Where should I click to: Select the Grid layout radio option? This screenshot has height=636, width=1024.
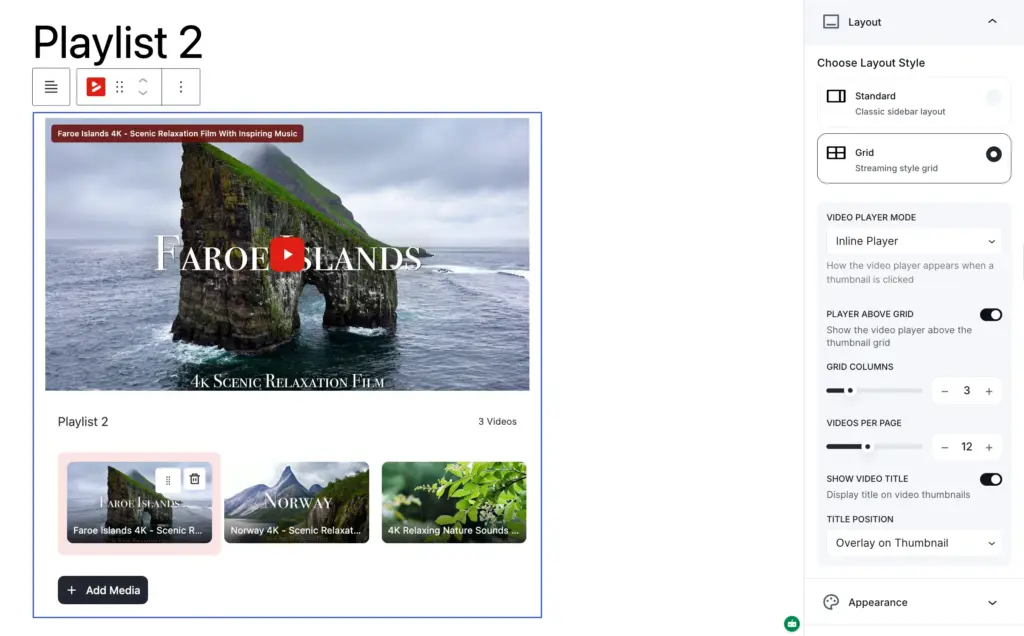point(993,154)
